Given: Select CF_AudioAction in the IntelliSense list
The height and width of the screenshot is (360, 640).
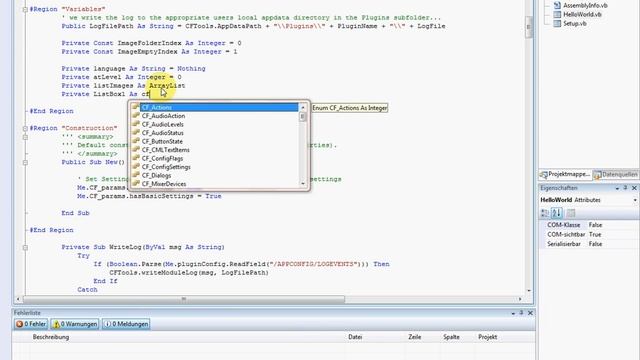Looking at the screenshot, I should tap(163, 116).
